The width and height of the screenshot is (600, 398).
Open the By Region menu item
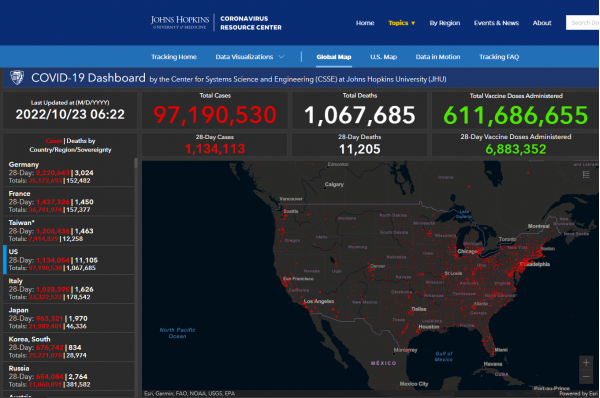445,23
